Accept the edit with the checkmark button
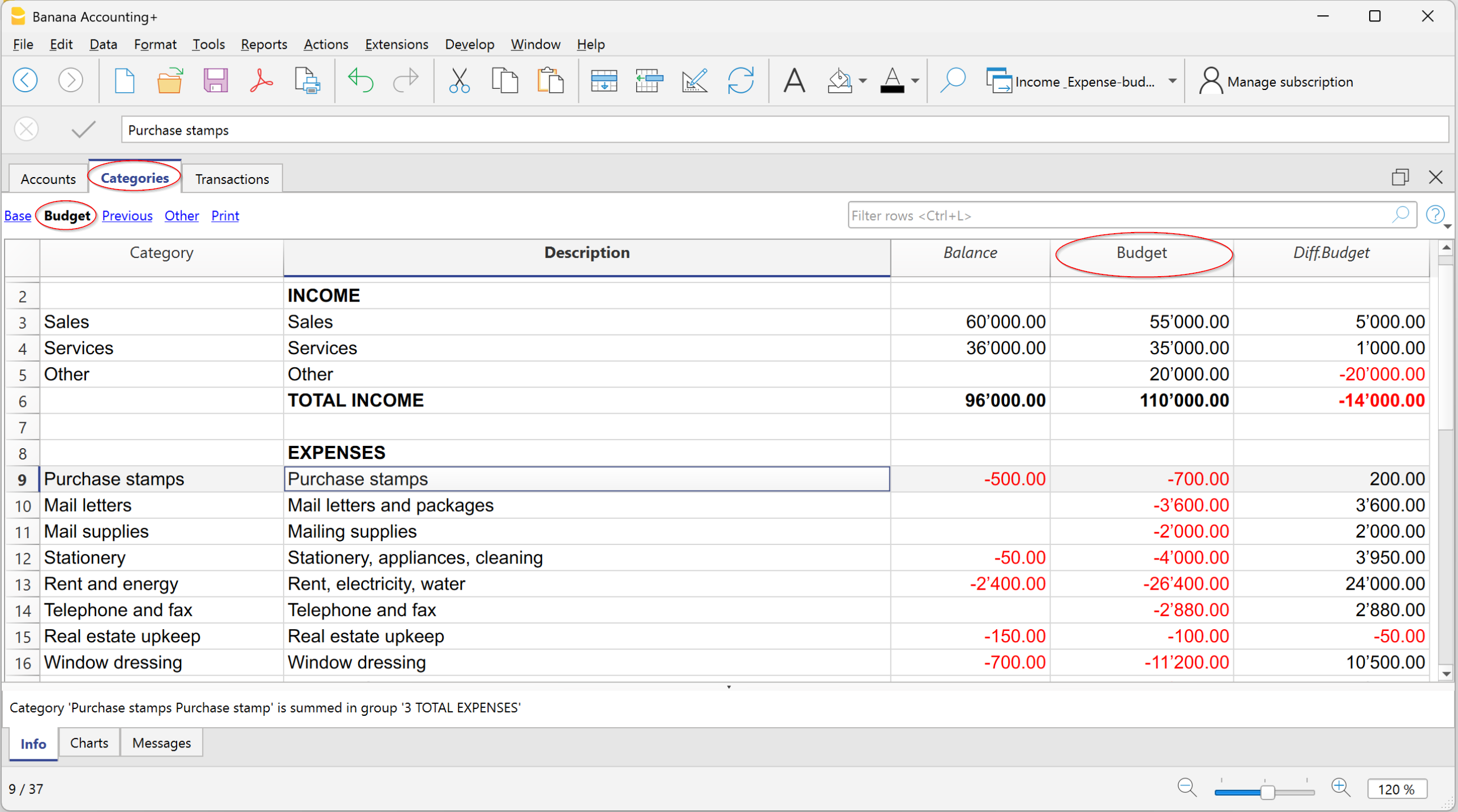The width and height of the screenshot is (1458, 812). 84,130
